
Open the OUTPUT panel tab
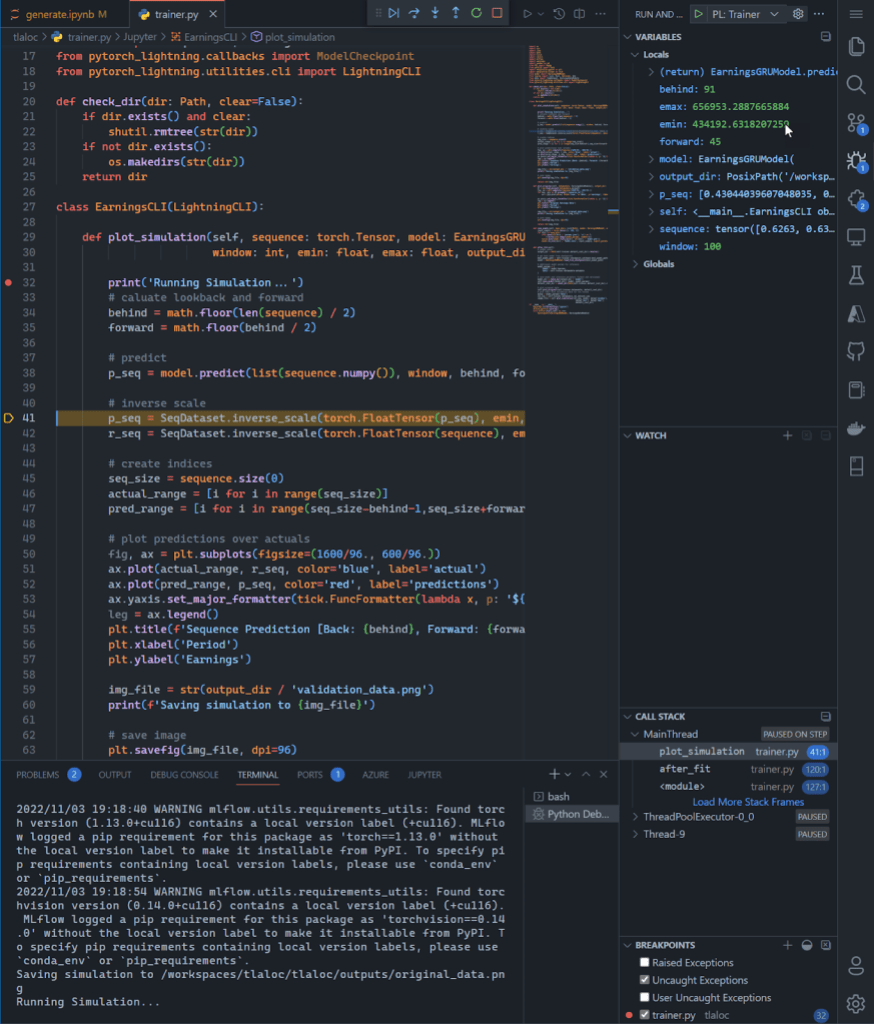[x=115, y=775]
